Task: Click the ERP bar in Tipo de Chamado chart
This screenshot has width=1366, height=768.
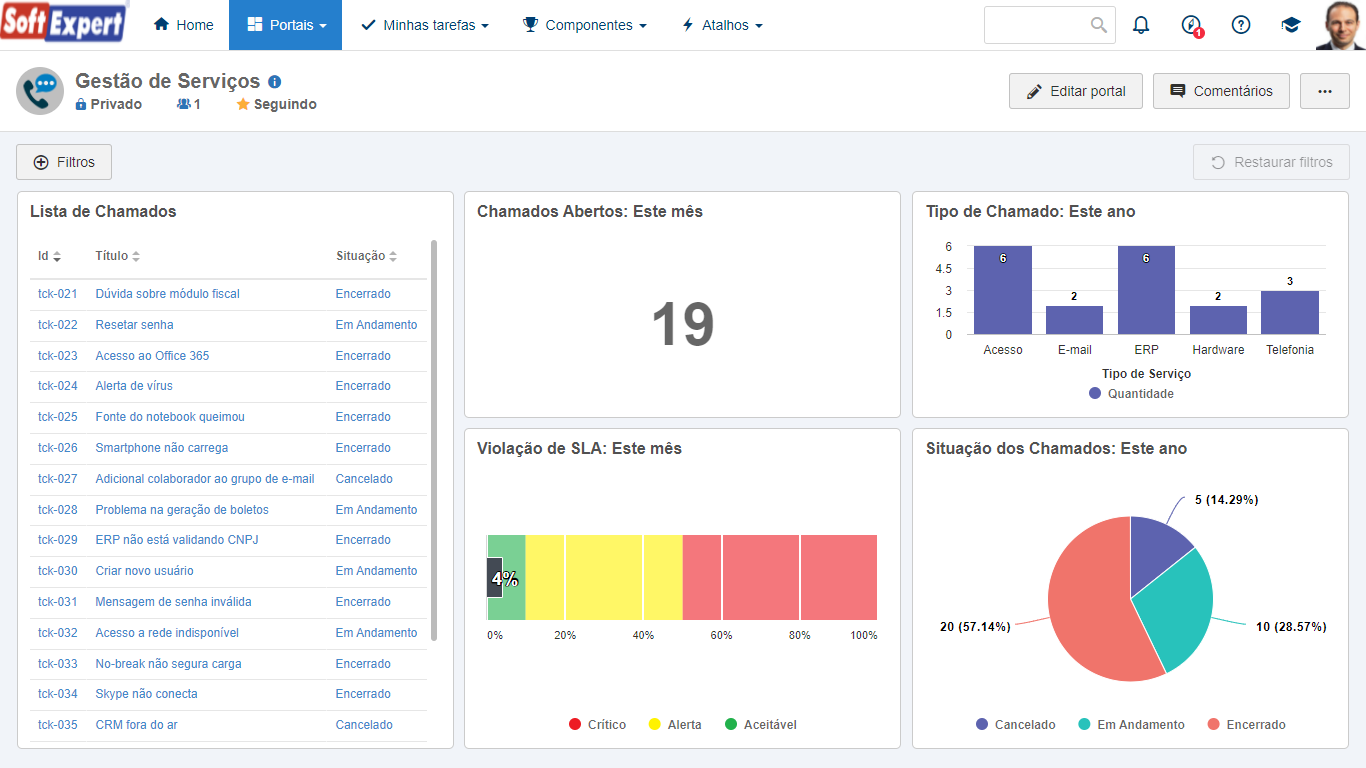Action: pos(1146,290)
